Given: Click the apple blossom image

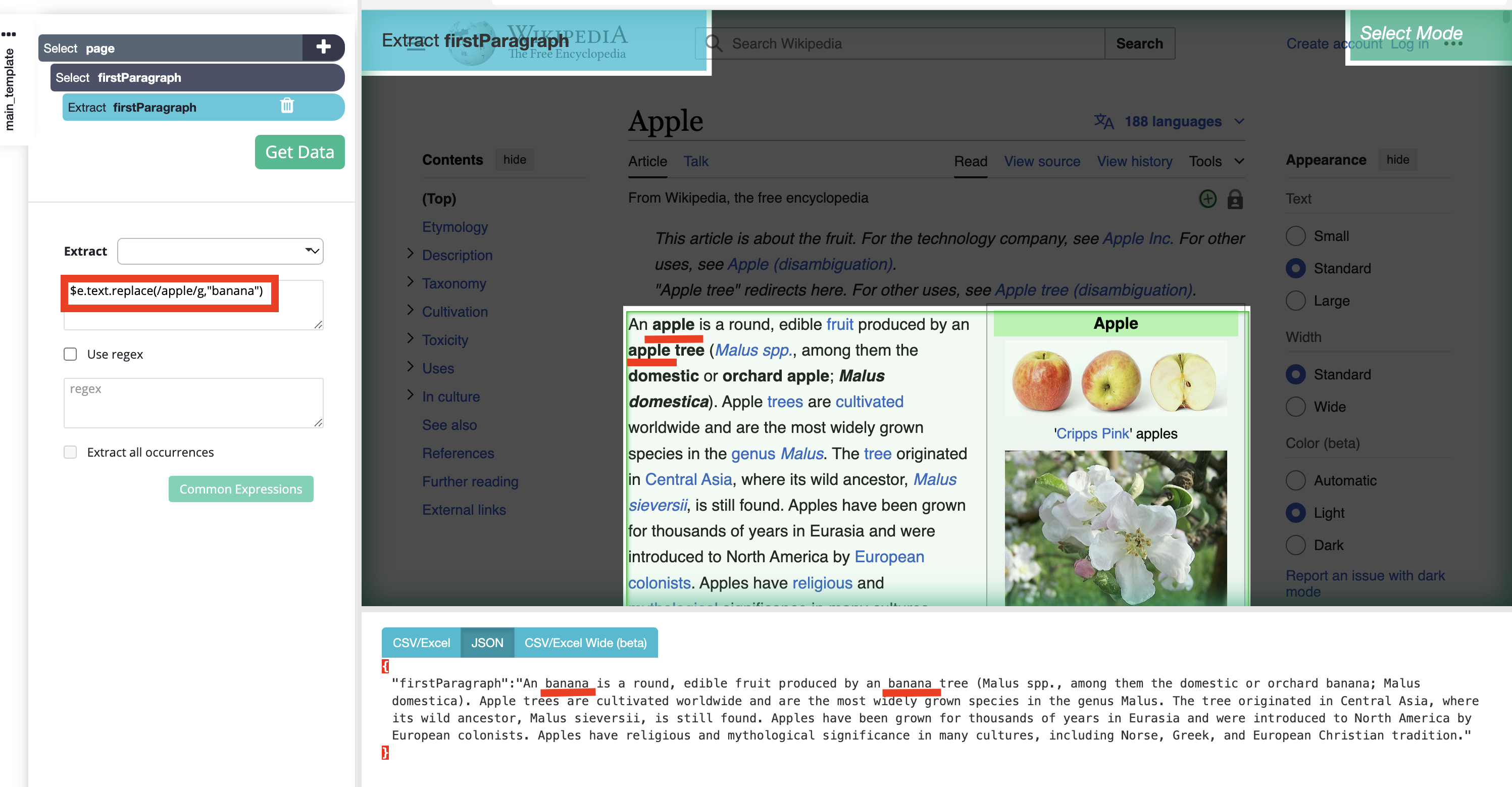Looking at the screenshot, I should (x=1115, y=528).
